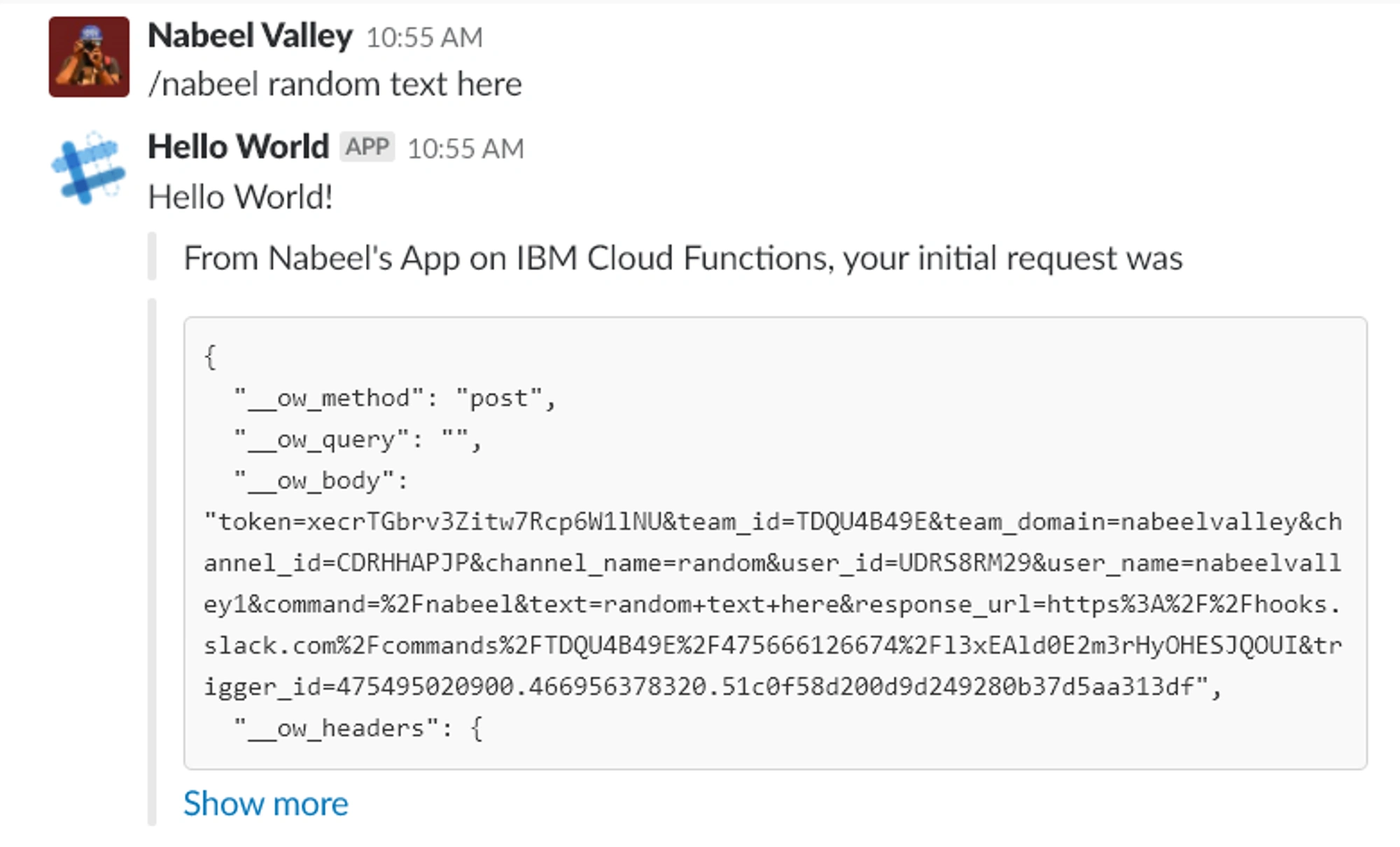Open the timestamp on Hello World's message

(x=465, y=149)
